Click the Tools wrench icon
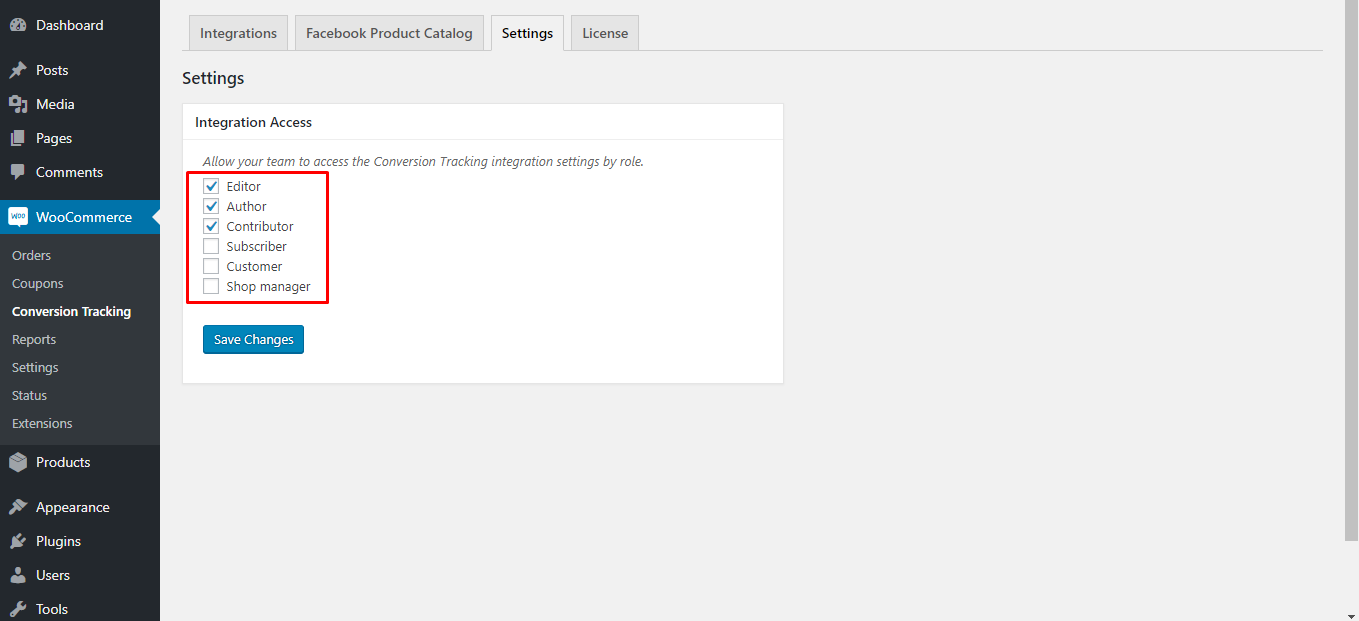The width and height of the screenshot is (1359, 621). click(18, 609)
